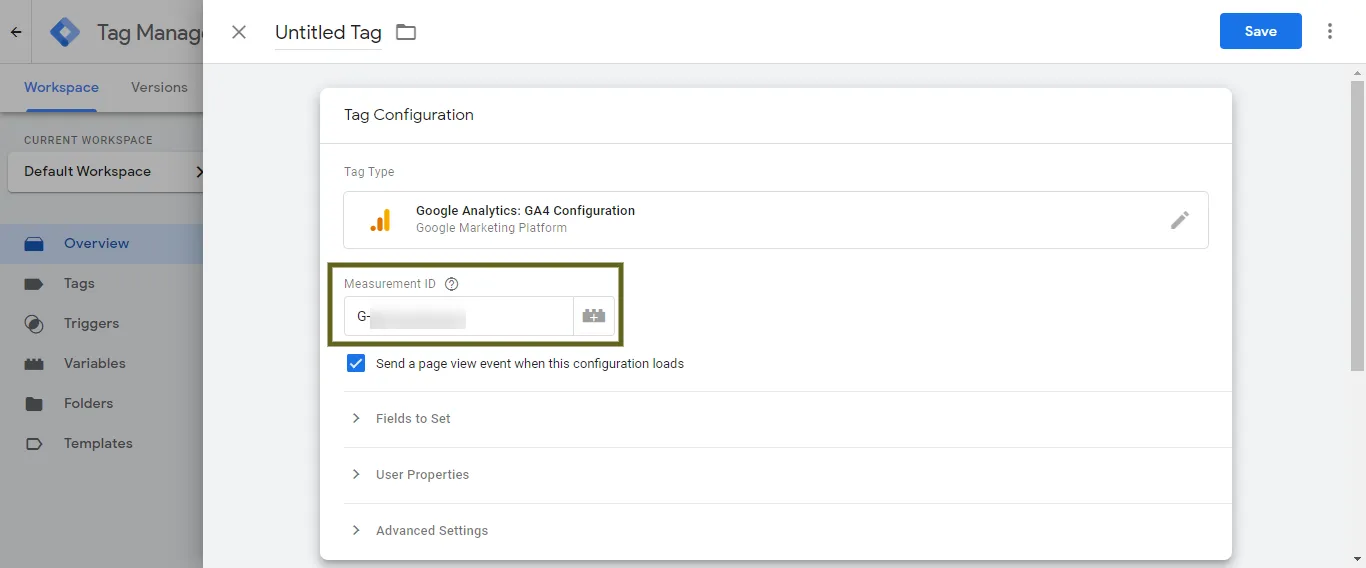The image size is (1366, 568).
Task: Click the variable picker icon beside Measurement ID
Action: point(594,316)
